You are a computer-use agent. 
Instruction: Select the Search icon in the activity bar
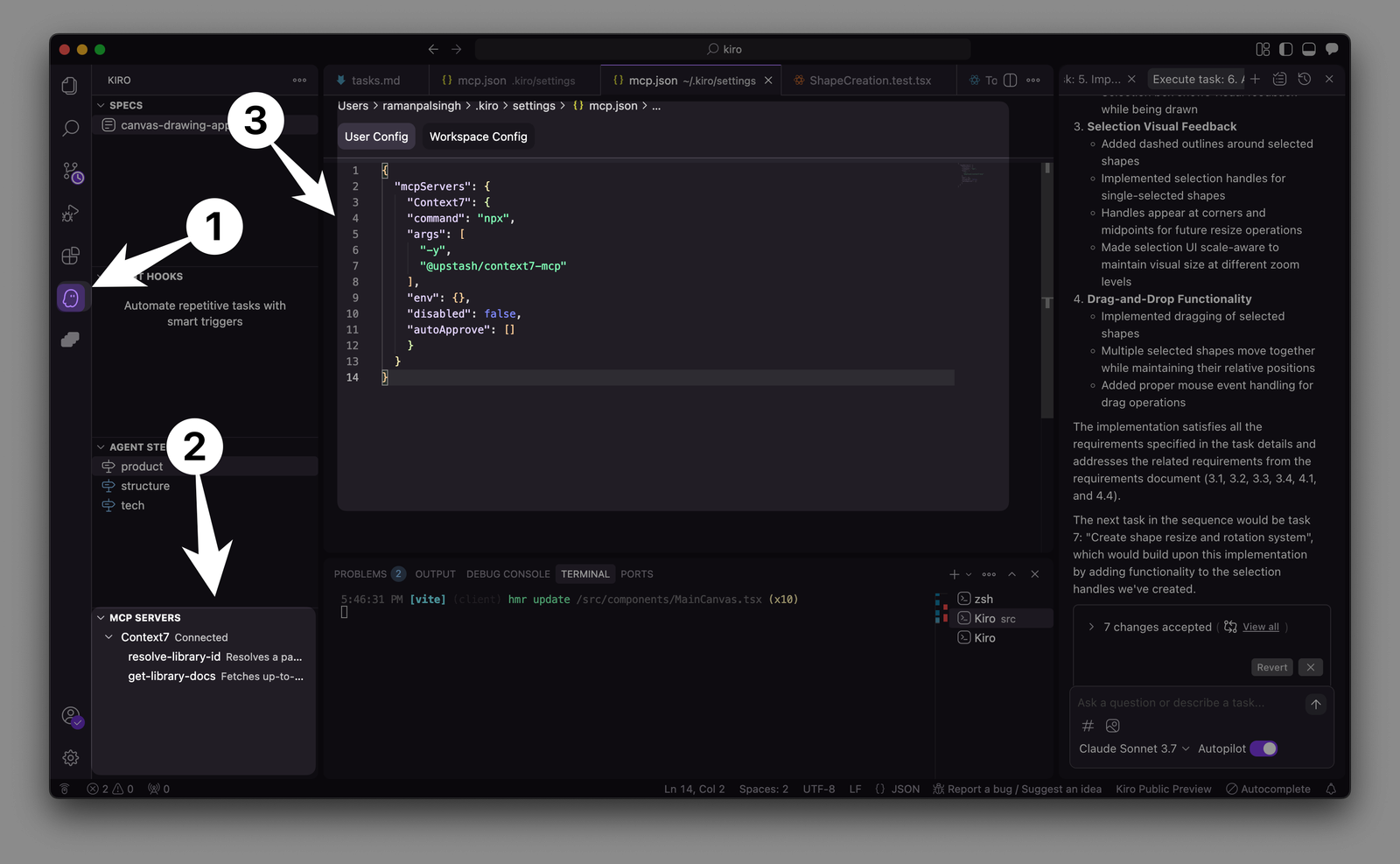click(70, 128)
